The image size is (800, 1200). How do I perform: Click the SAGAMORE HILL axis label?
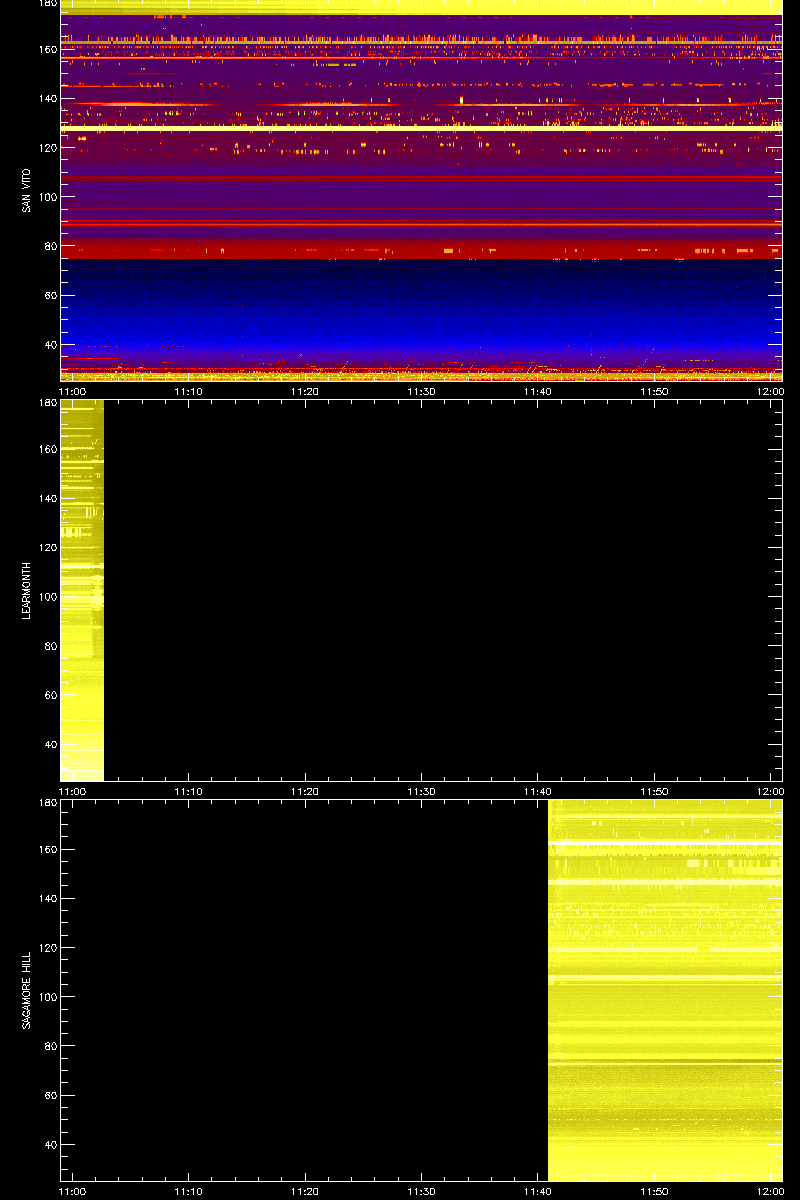pyautogui.click(x=25, y=990)
